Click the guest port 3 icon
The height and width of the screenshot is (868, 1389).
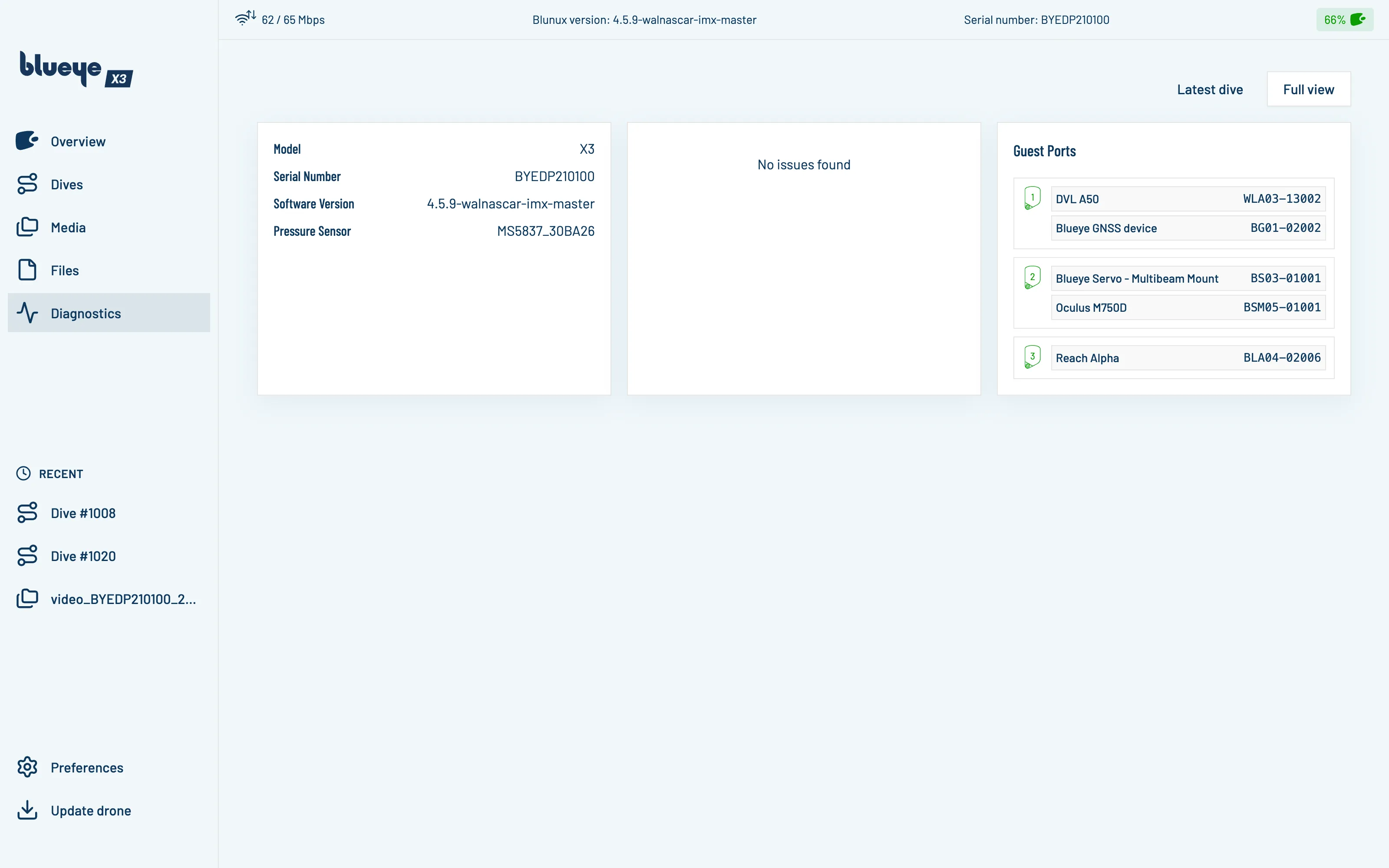[x=1032, y=356]
